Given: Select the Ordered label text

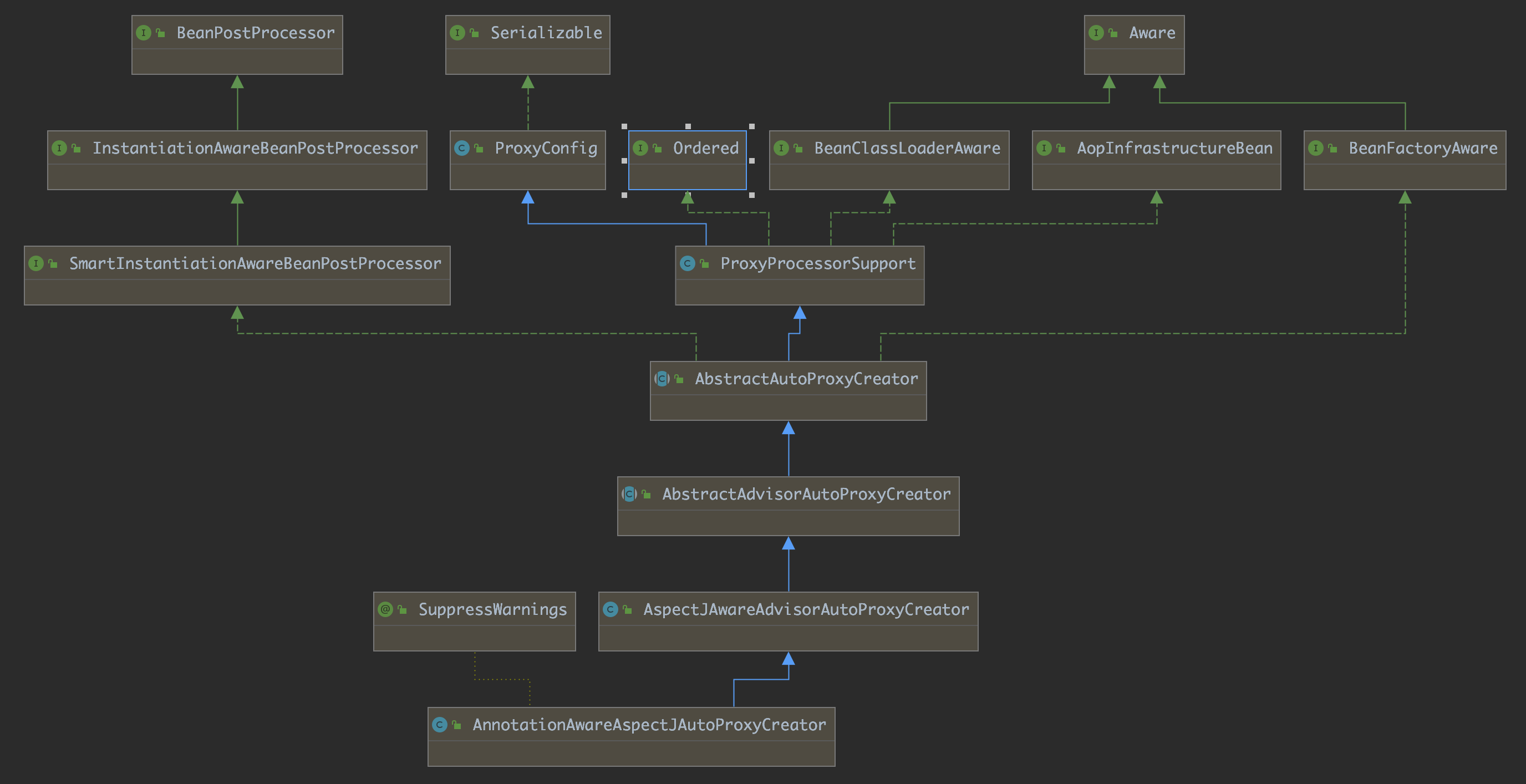Looking at the screenshot, I should point(706,149).
